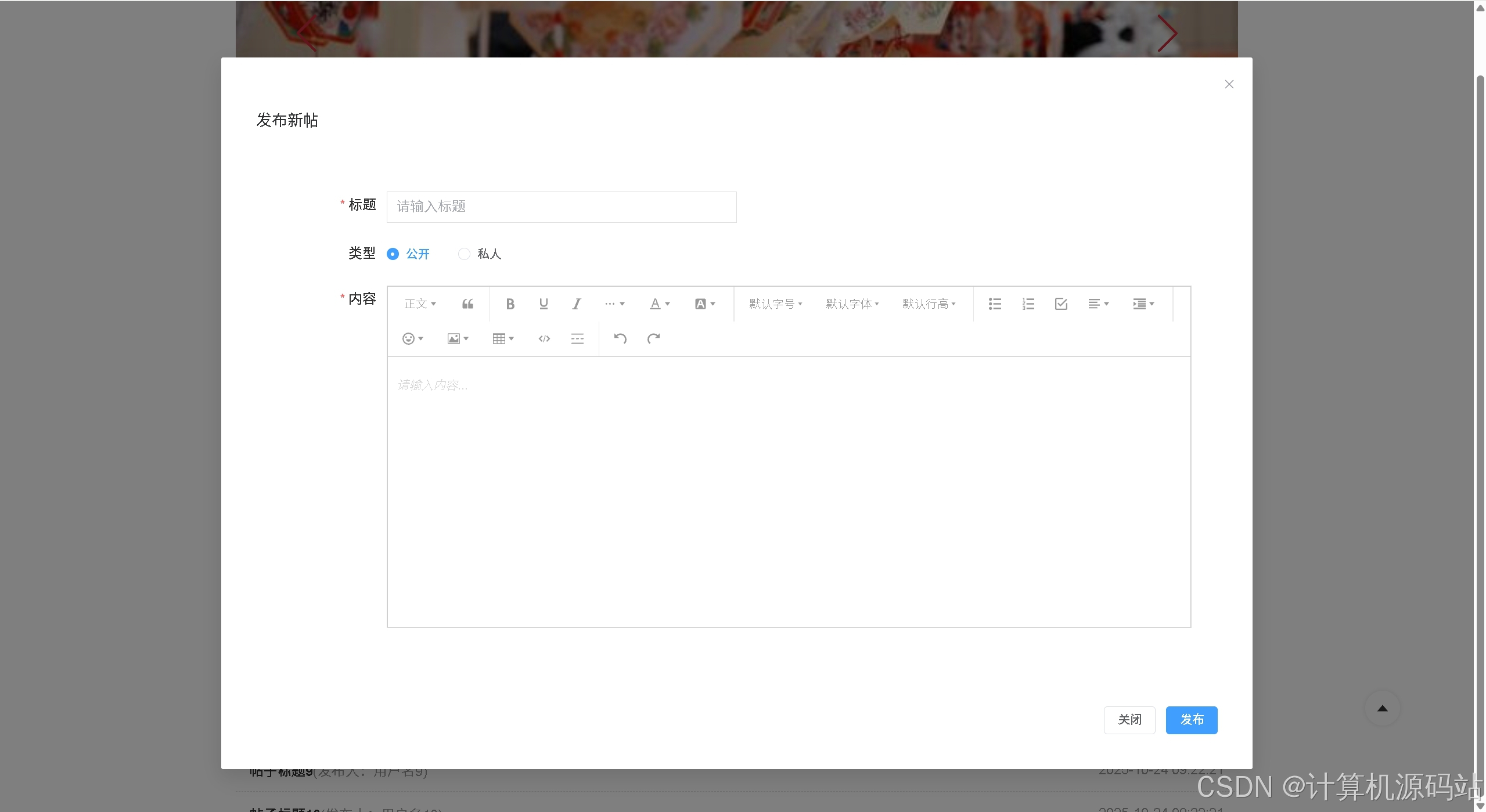Insert a horizontal divider line
This screenshot has width=1486, height=812.
(577, 338)
